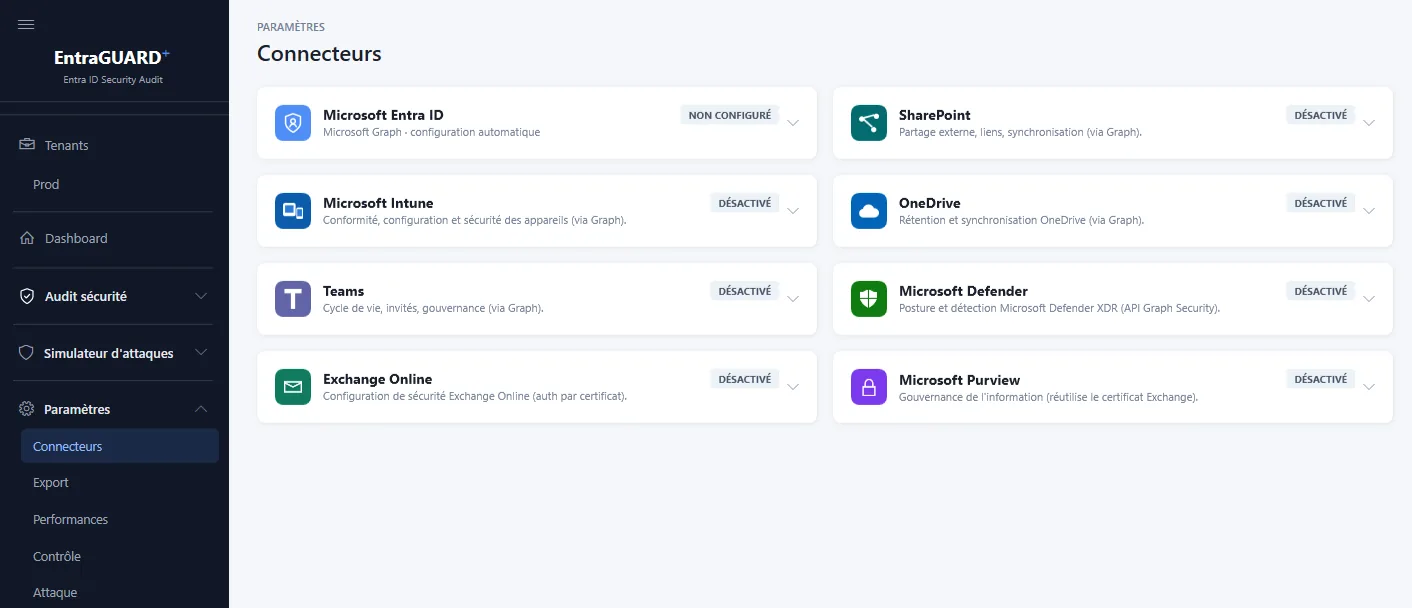Expand the Microsoft Entra ID connector chevron
The height and width of the screenshot is (608, 1412).
[793, 123]
